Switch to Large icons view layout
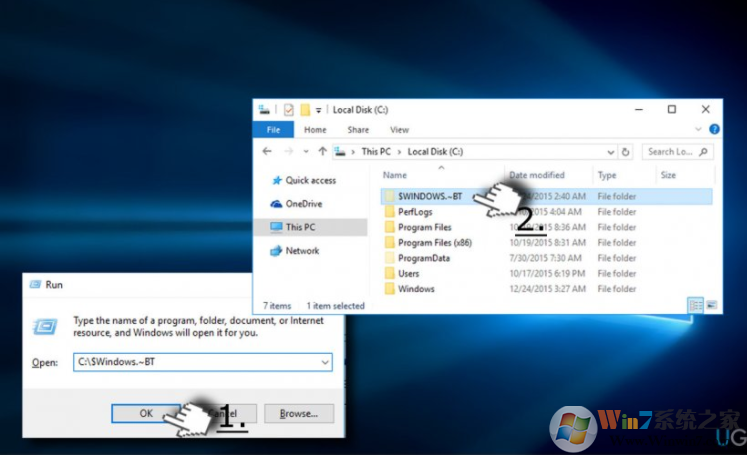The image size is (747, 455). tap(712, 304)
